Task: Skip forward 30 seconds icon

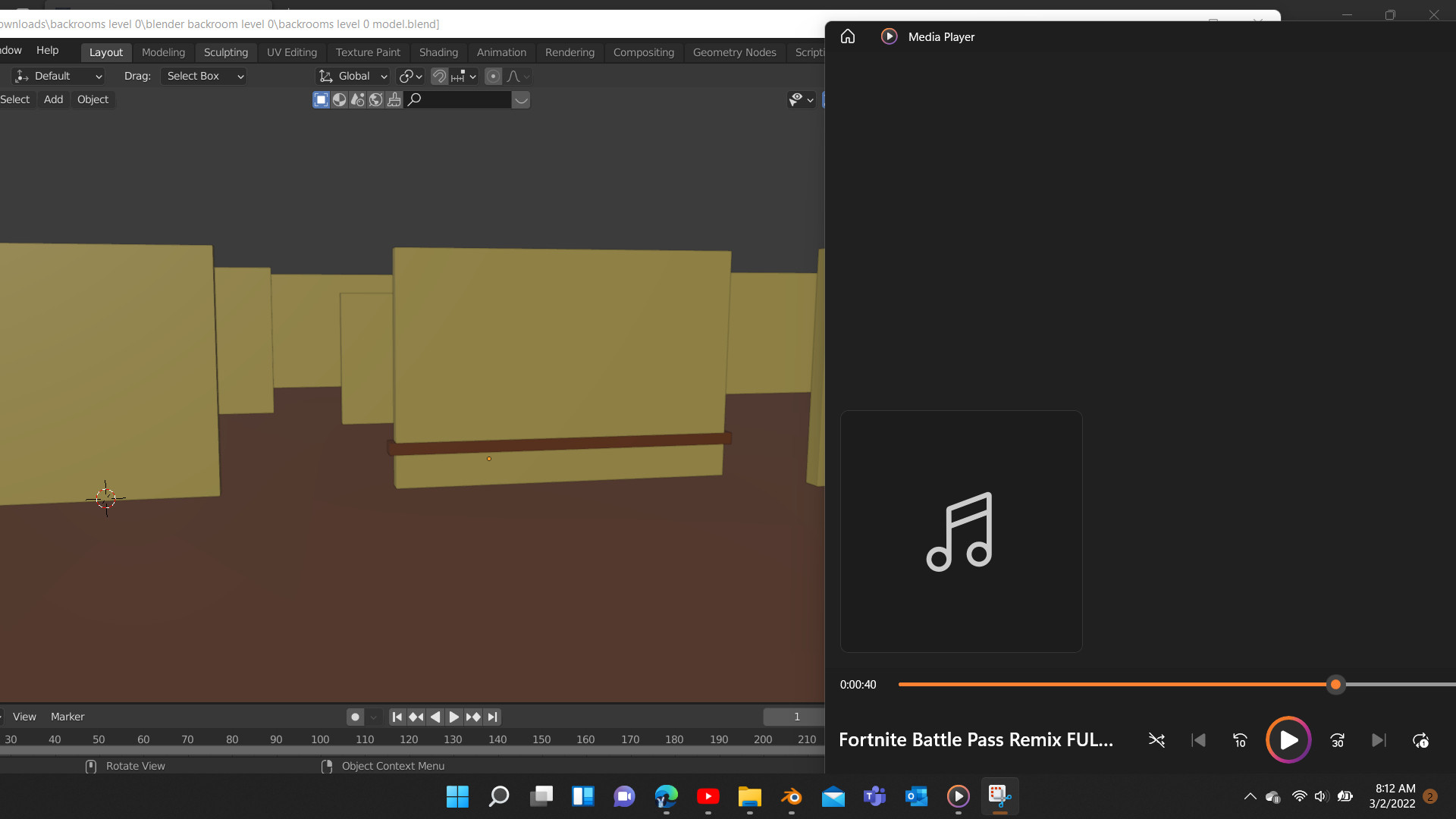Action: pos(1338,740)
